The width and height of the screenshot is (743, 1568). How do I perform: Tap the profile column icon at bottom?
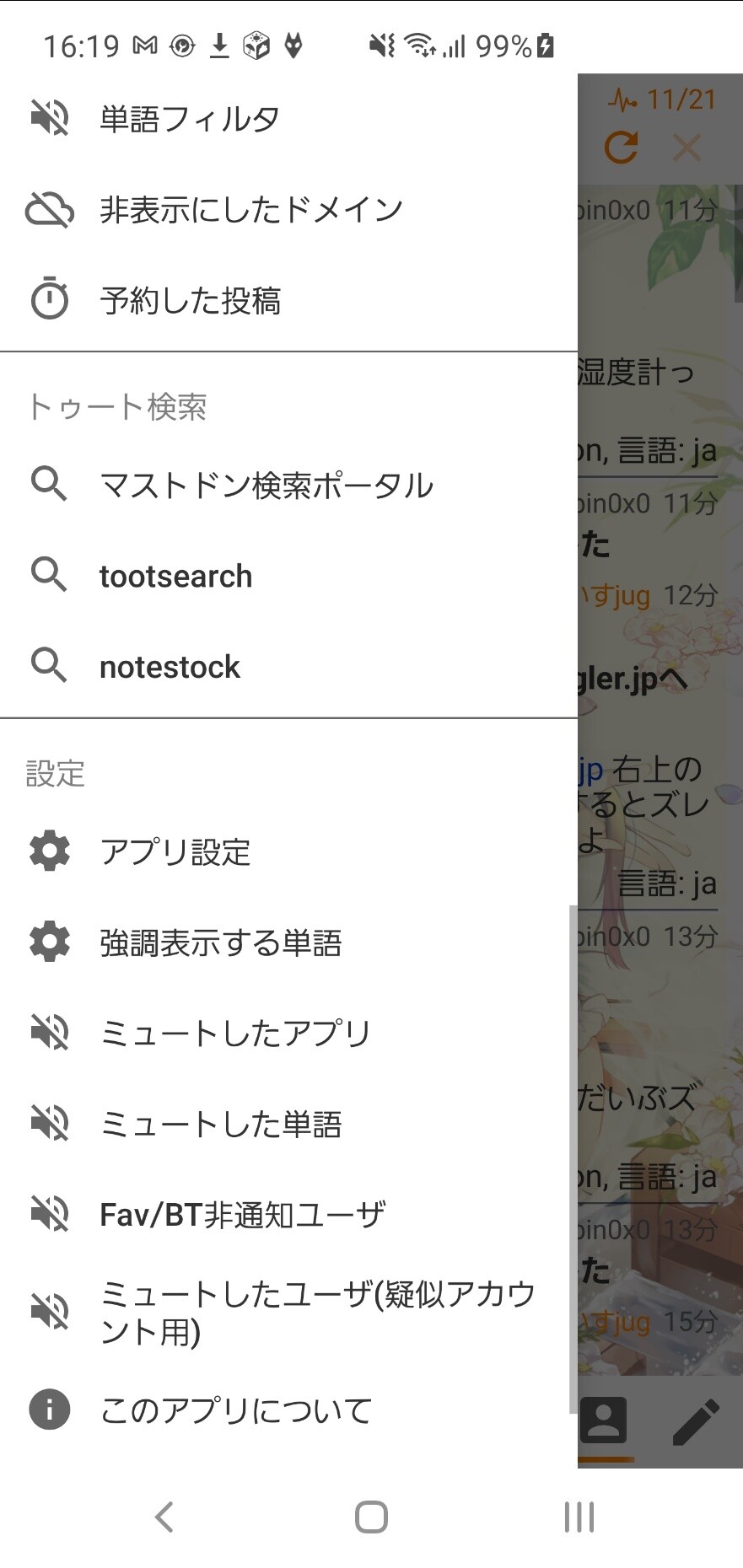[604, 1420]
